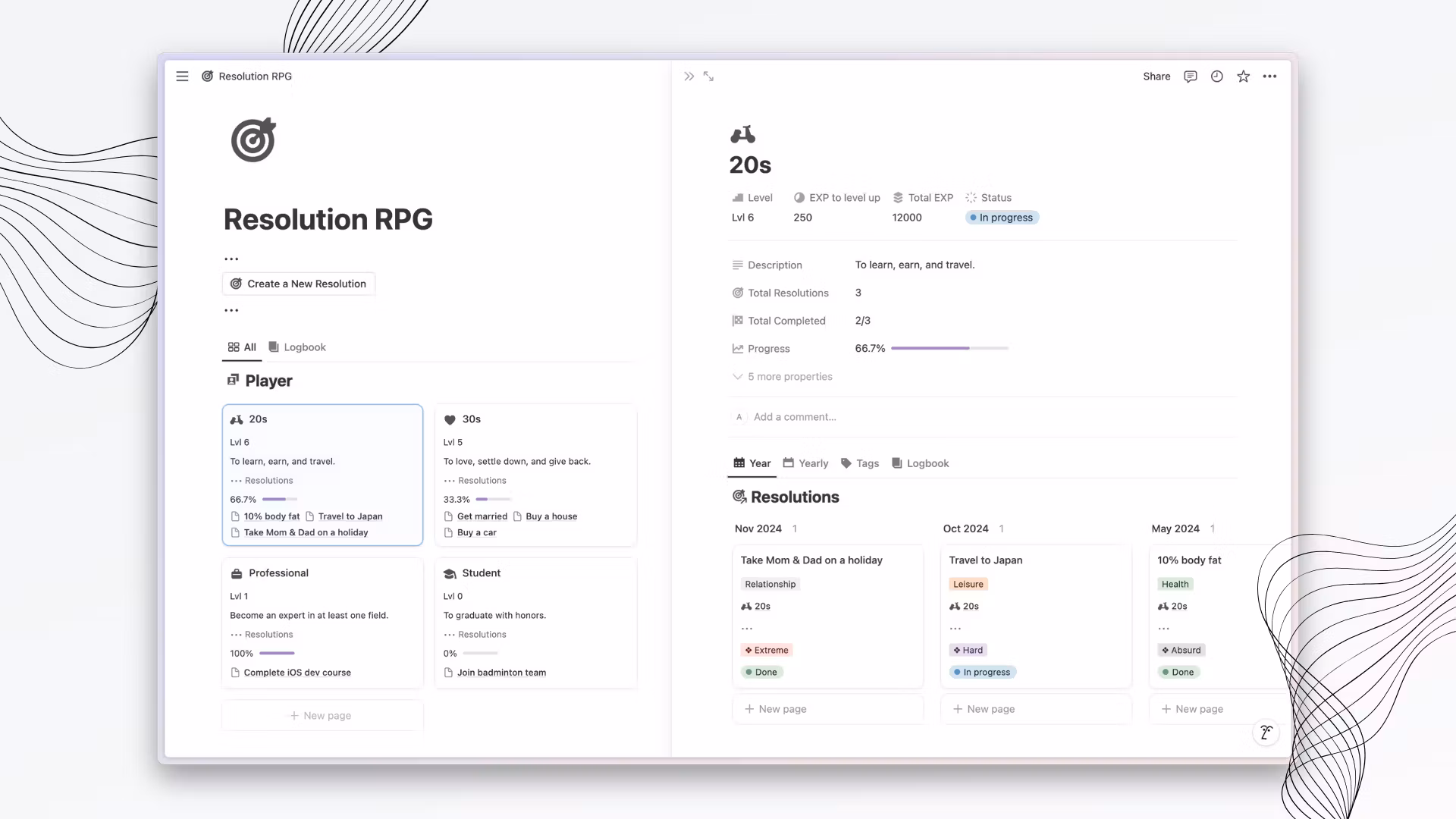Click floating help button at bottom right
1456x819 pixels.
pos(1265,733)
